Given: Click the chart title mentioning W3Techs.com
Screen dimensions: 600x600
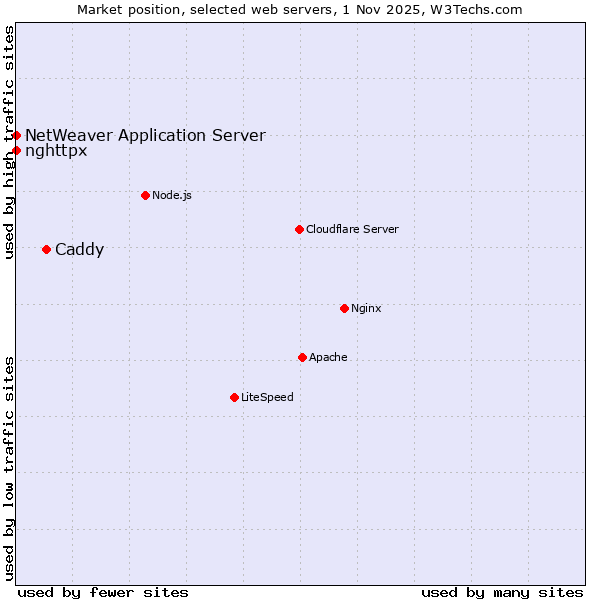Looking at the screenshot, I should tap(300, 9).
